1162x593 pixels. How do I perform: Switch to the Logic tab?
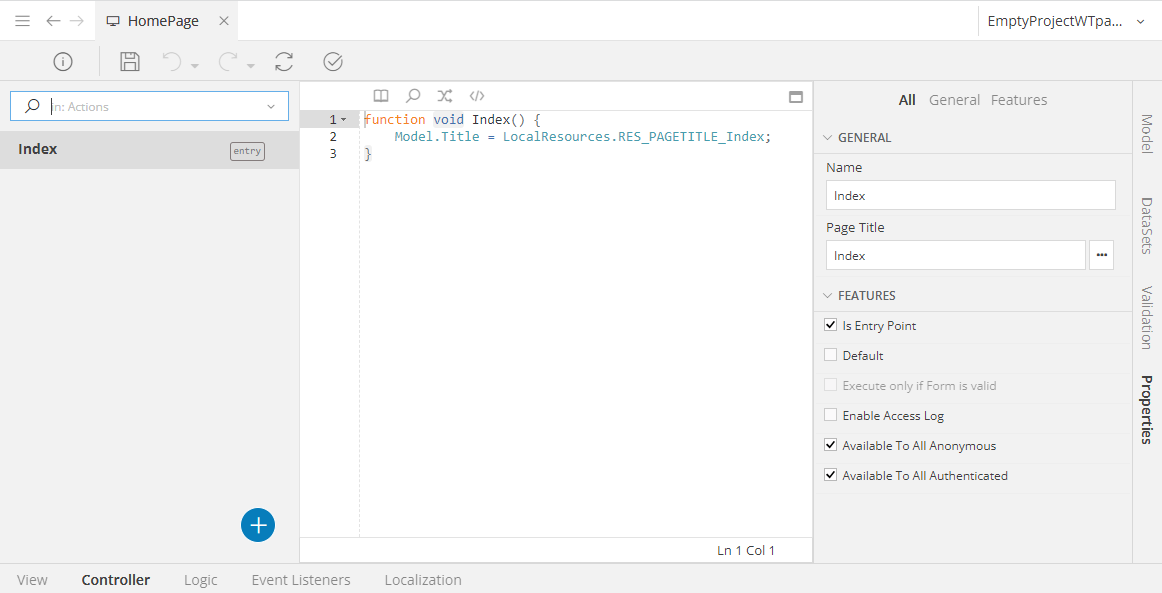(x=200, y=580)
